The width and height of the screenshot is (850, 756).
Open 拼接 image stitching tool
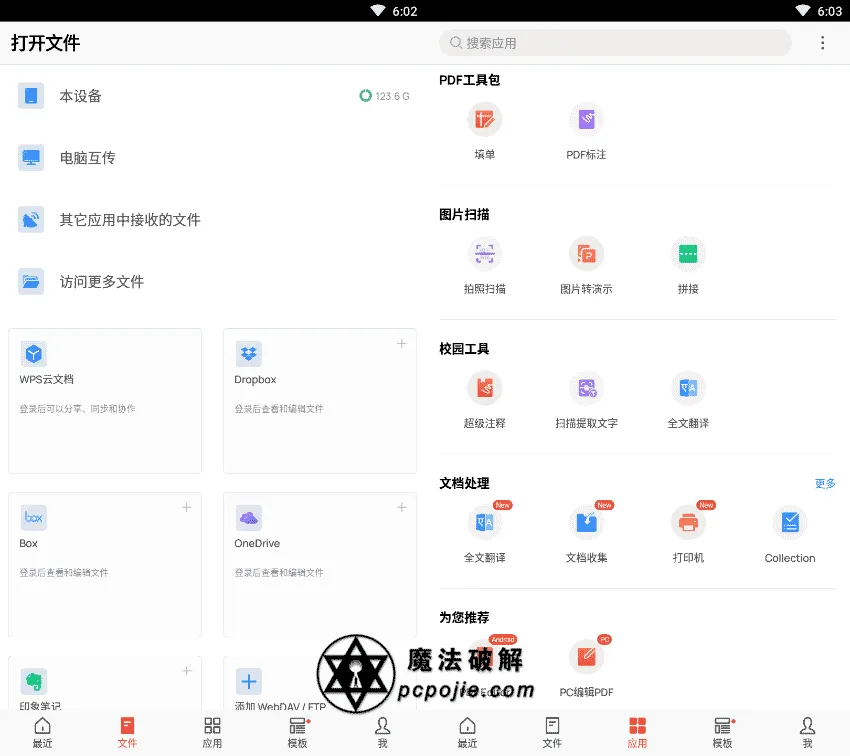688,265
